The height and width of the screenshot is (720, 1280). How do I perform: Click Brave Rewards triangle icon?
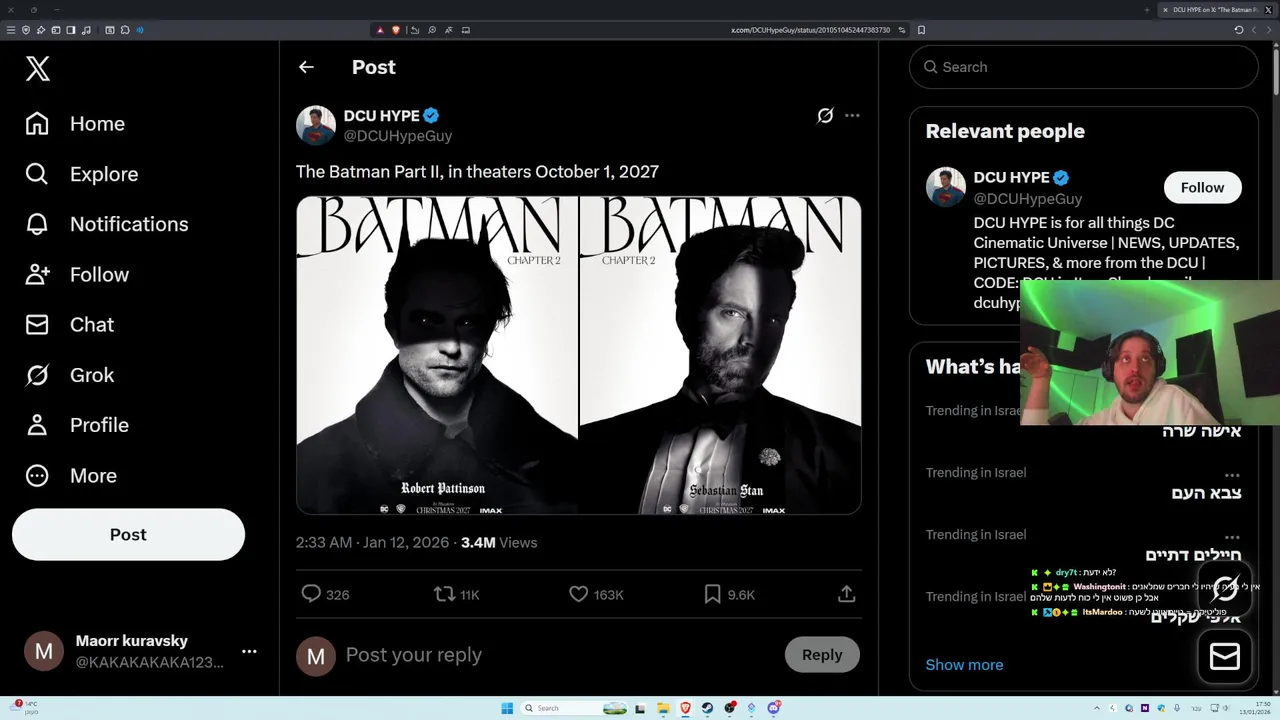tap(380, 30)
